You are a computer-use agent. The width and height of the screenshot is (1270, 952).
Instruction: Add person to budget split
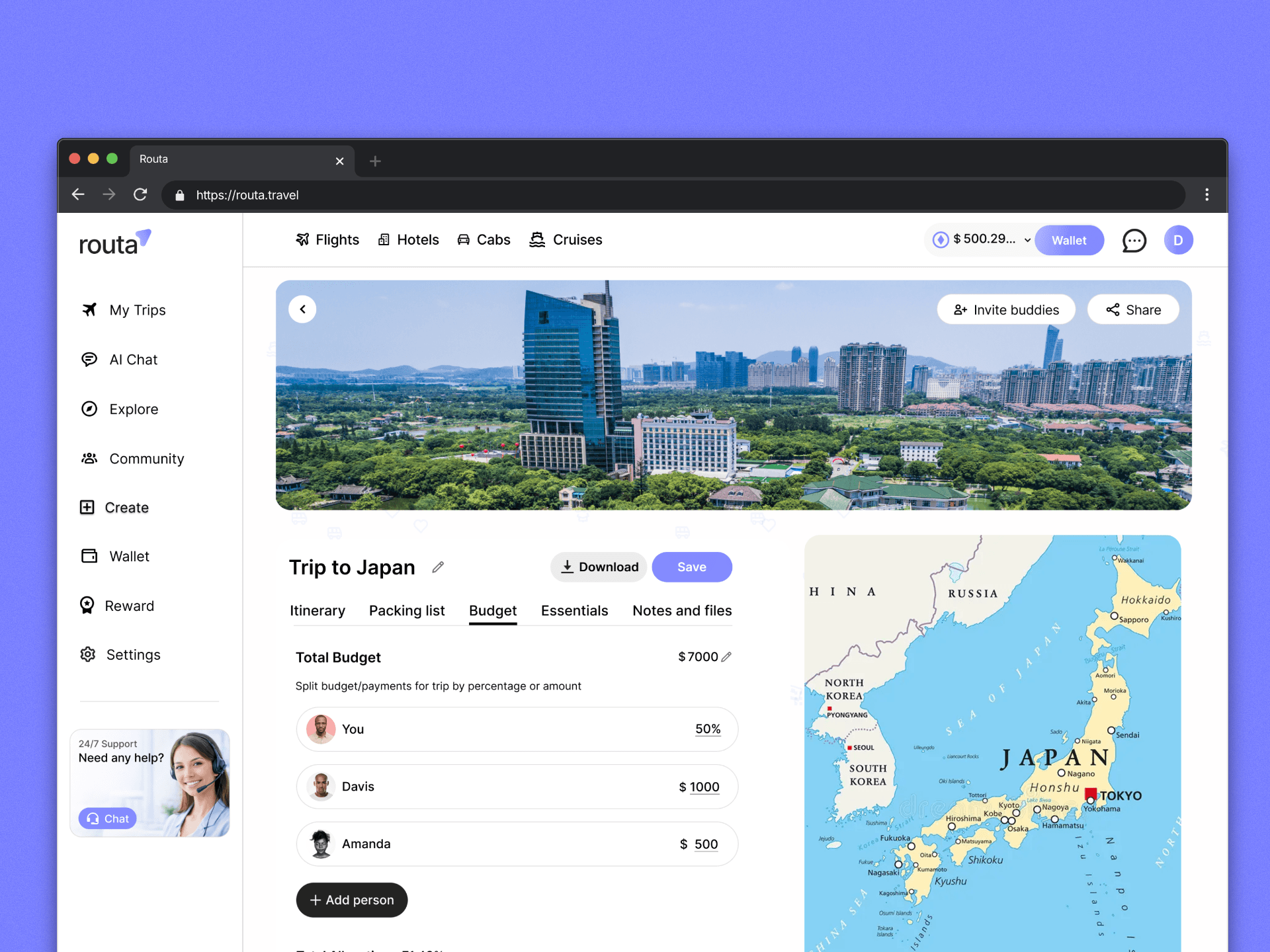coord(352,900)
